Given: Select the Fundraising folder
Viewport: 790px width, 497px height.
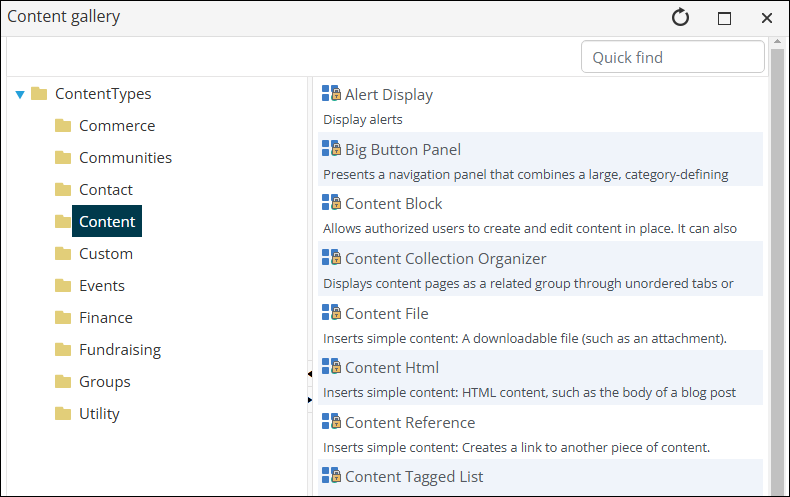Looking at the screenshot, I should (x=120, y=350).
